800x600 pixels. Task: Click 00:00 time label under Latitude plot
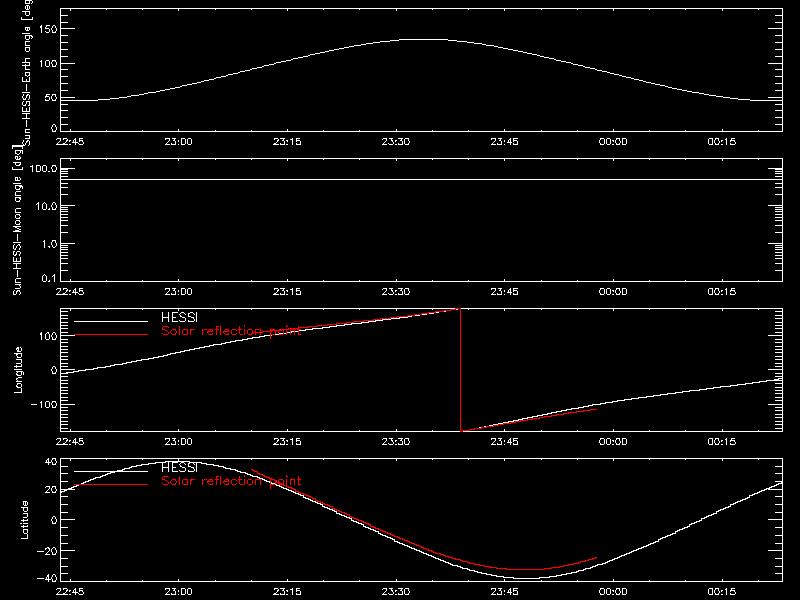point(613,591)
